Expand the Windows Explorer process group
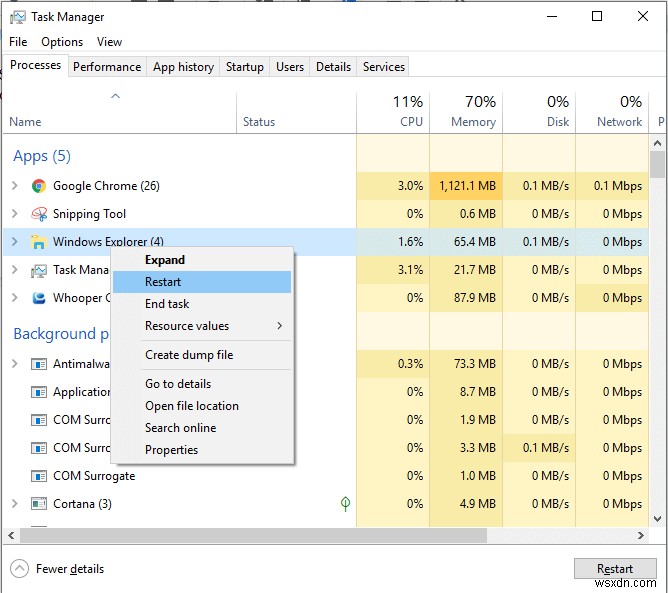This screenshot has width=668, height=593. (14, 242)
